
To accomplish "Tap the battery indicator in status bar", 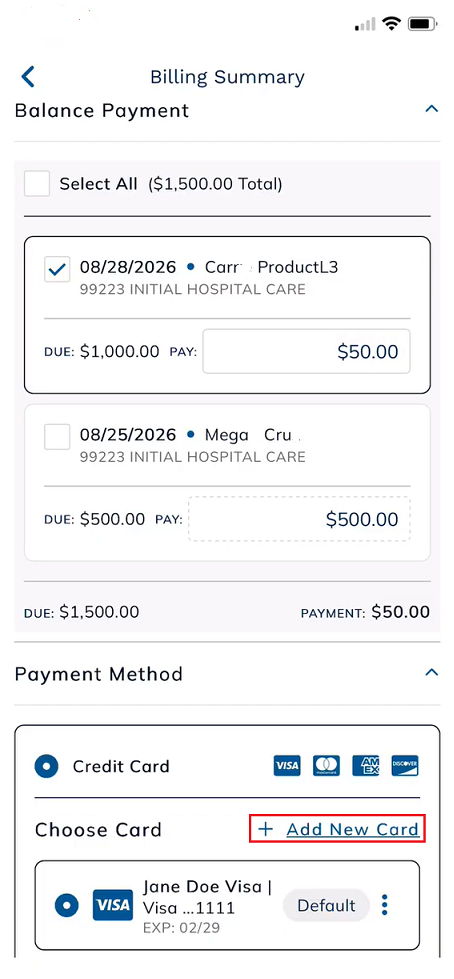I will click(x=423, y=24).
